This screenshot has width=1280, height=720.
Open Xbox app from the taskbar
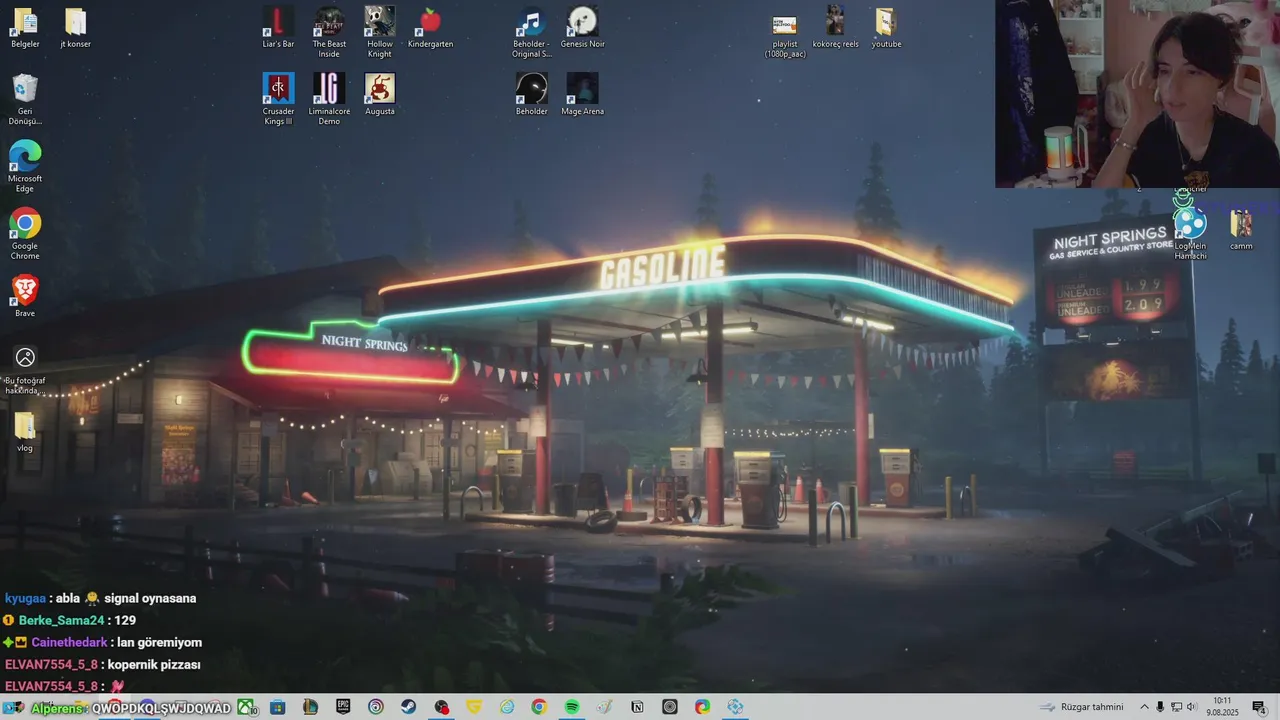[x=246, y=707]
